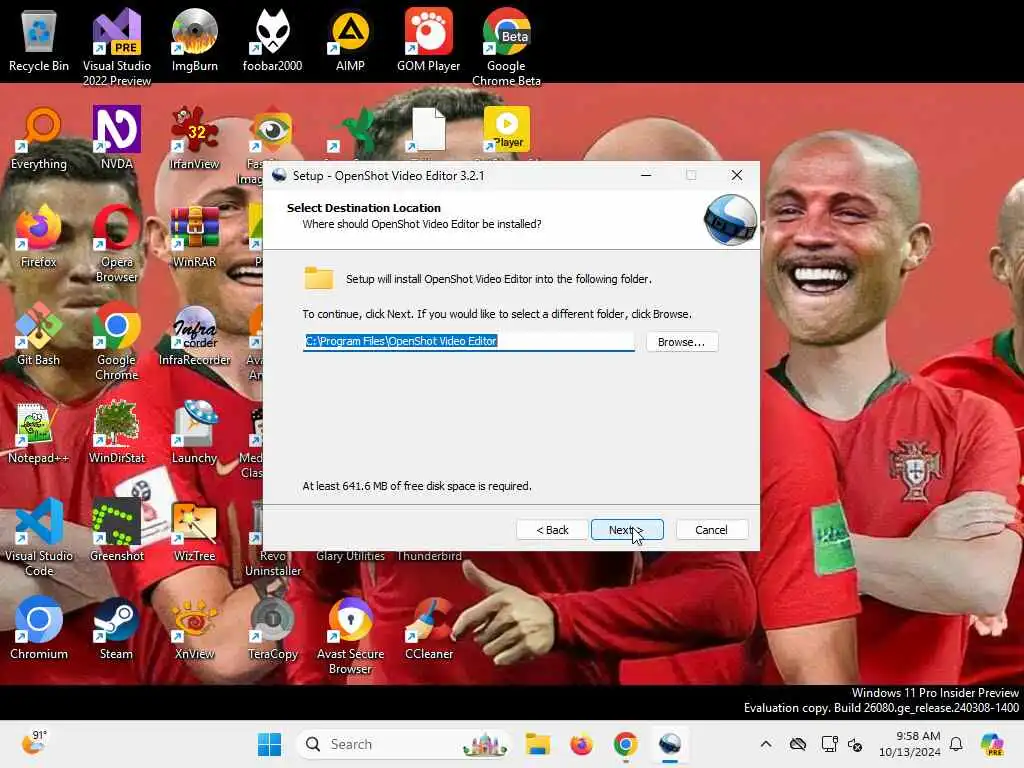The width and height of the screenshot is (1024, 768).
Task: Switch to OpenShot setup taskbar icon
Action: pos(669,744)
